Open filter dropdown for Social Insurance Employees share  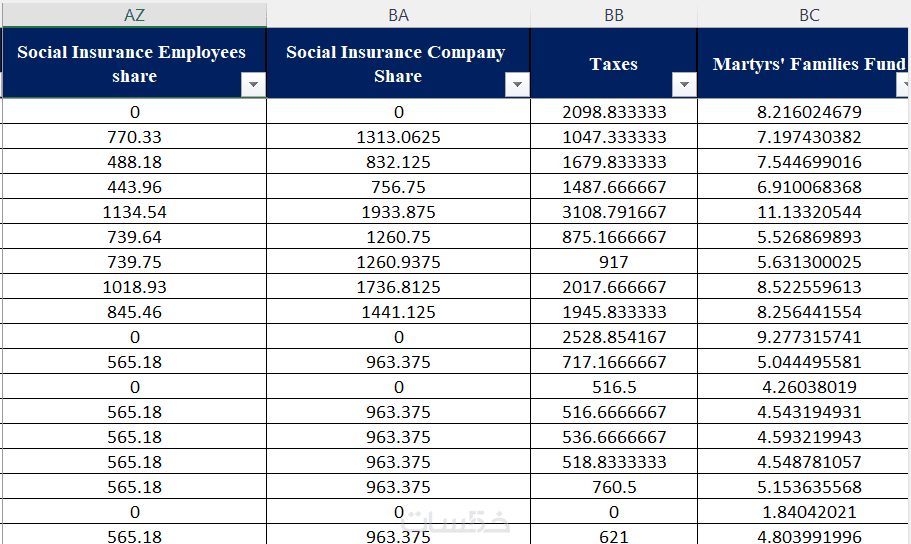coord(253,84)
